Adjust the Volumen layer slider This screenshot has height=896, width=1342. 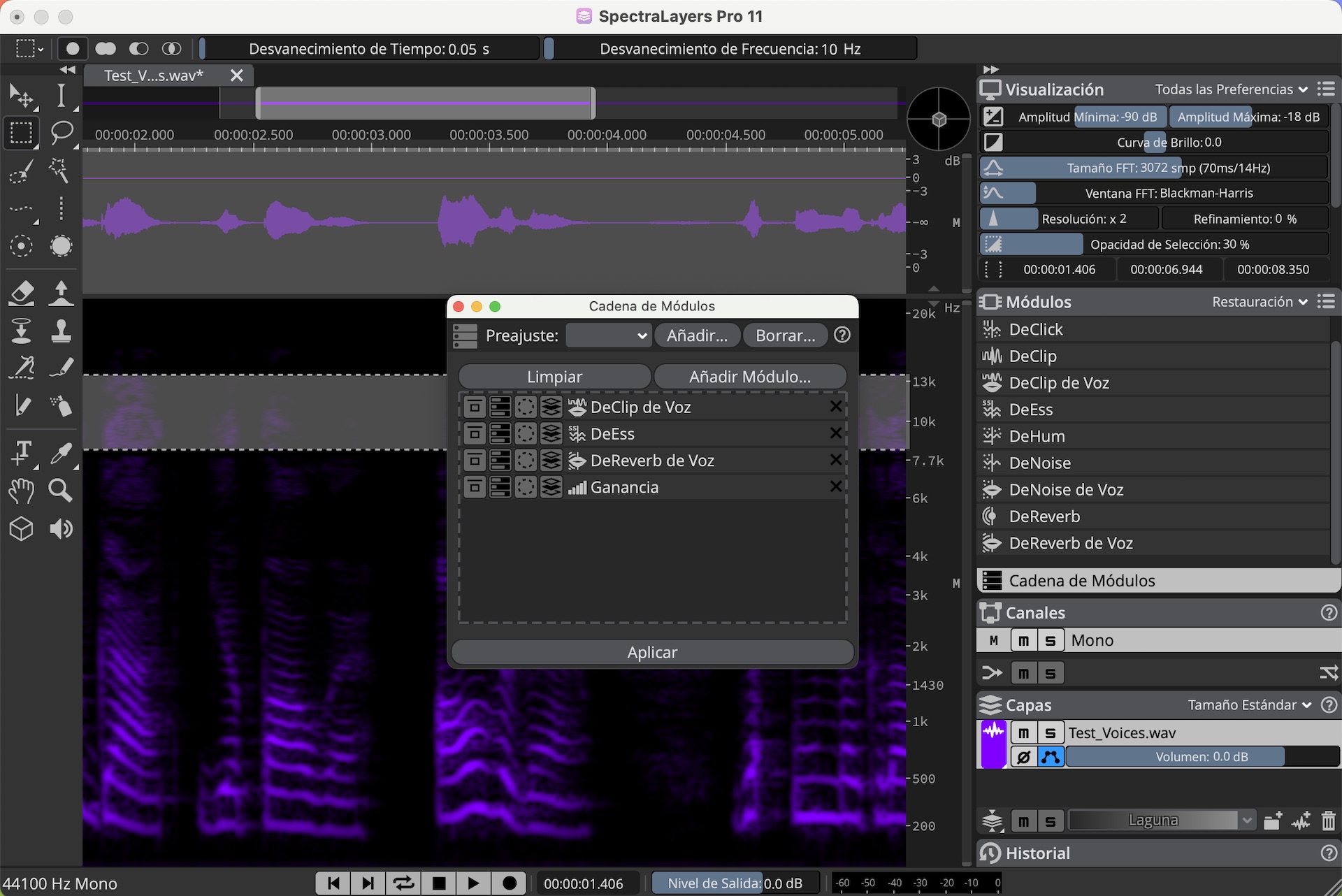[x=1202, y=757]
